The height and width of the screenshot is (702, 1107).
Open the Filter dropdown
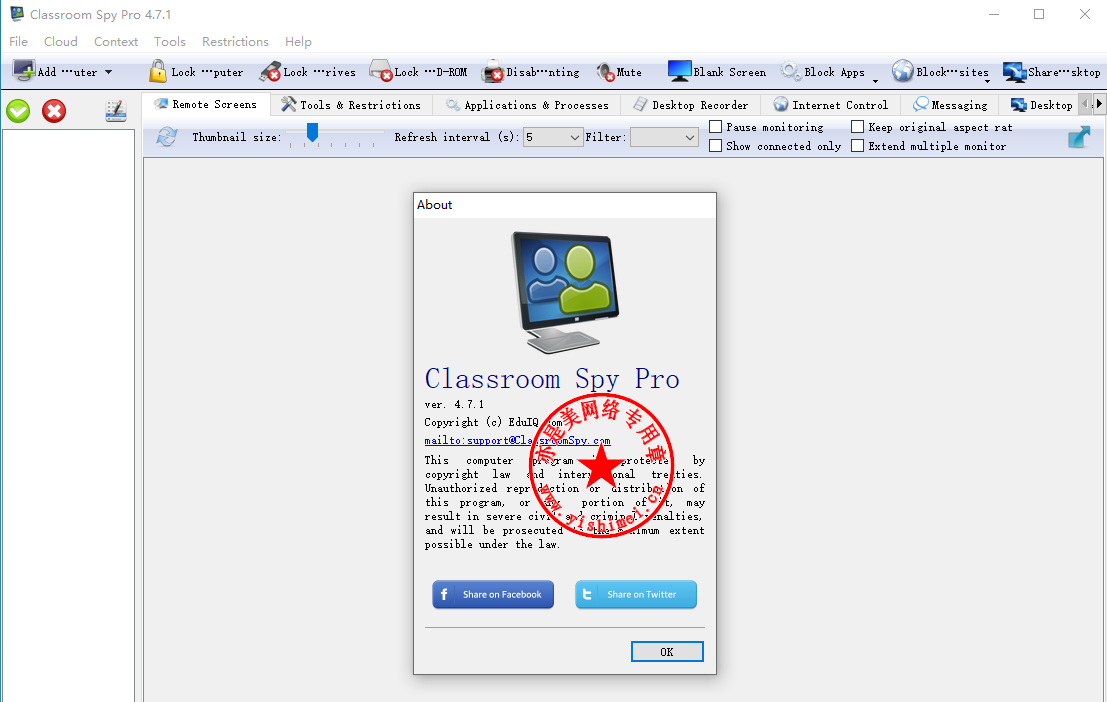[664, 137]
